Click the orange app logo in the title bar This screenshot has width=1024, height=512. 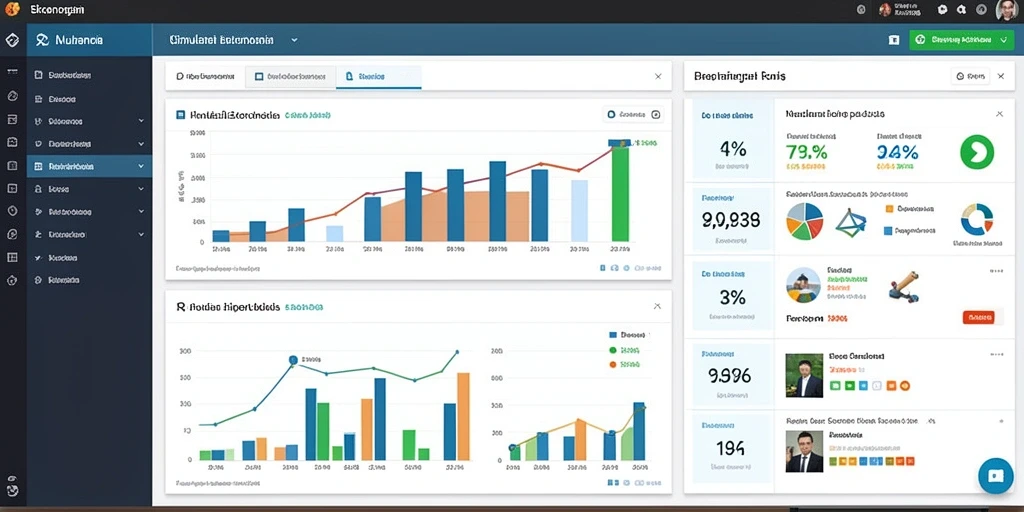click(12, 10)
